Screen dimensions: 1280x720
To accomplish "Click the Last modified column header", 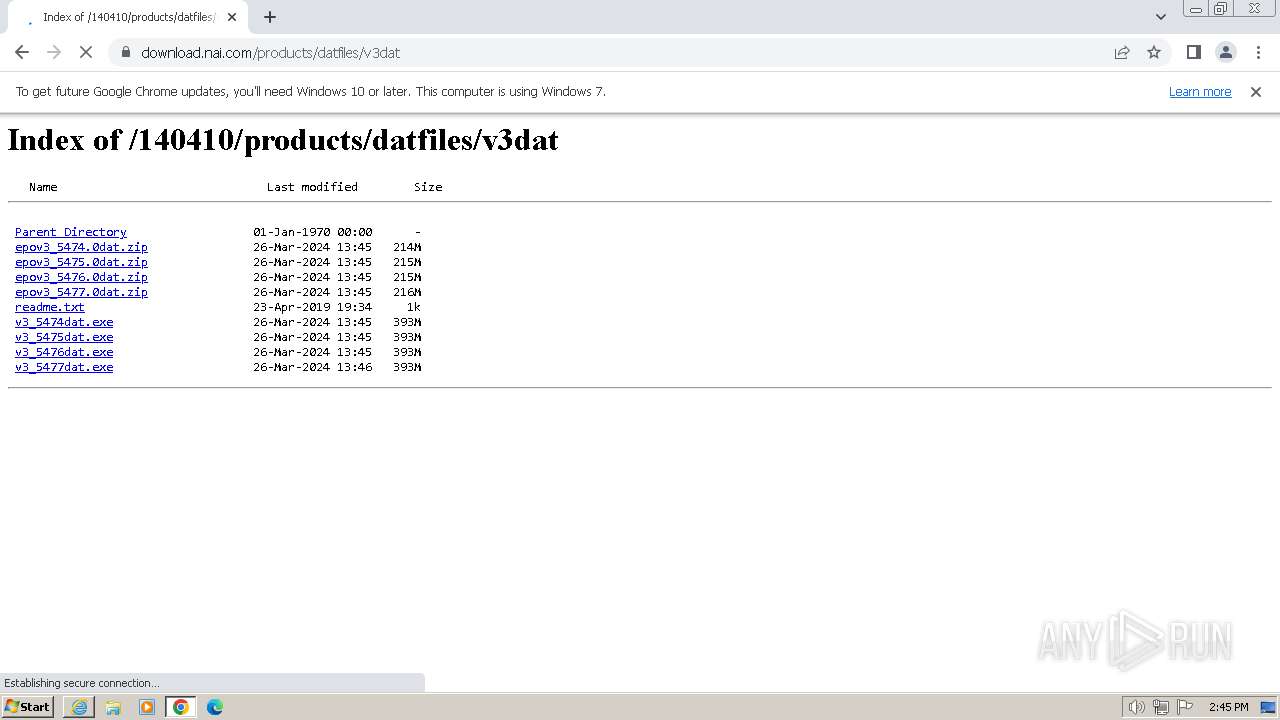I will point(312,187).
